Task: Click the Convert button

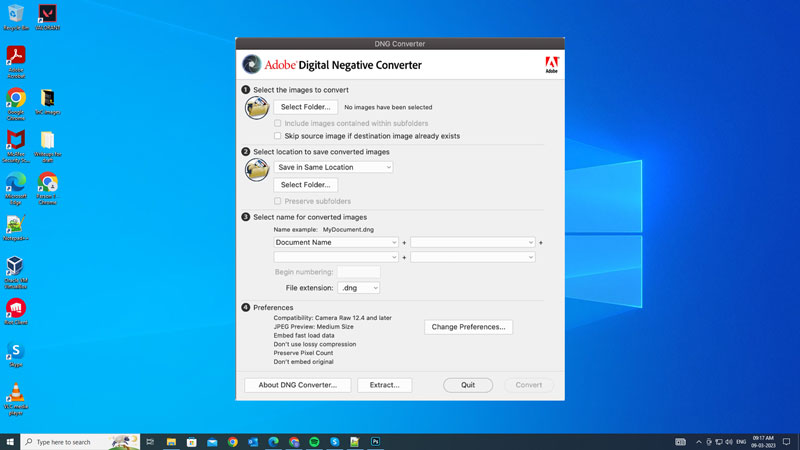Action: (x=529, y=385)
